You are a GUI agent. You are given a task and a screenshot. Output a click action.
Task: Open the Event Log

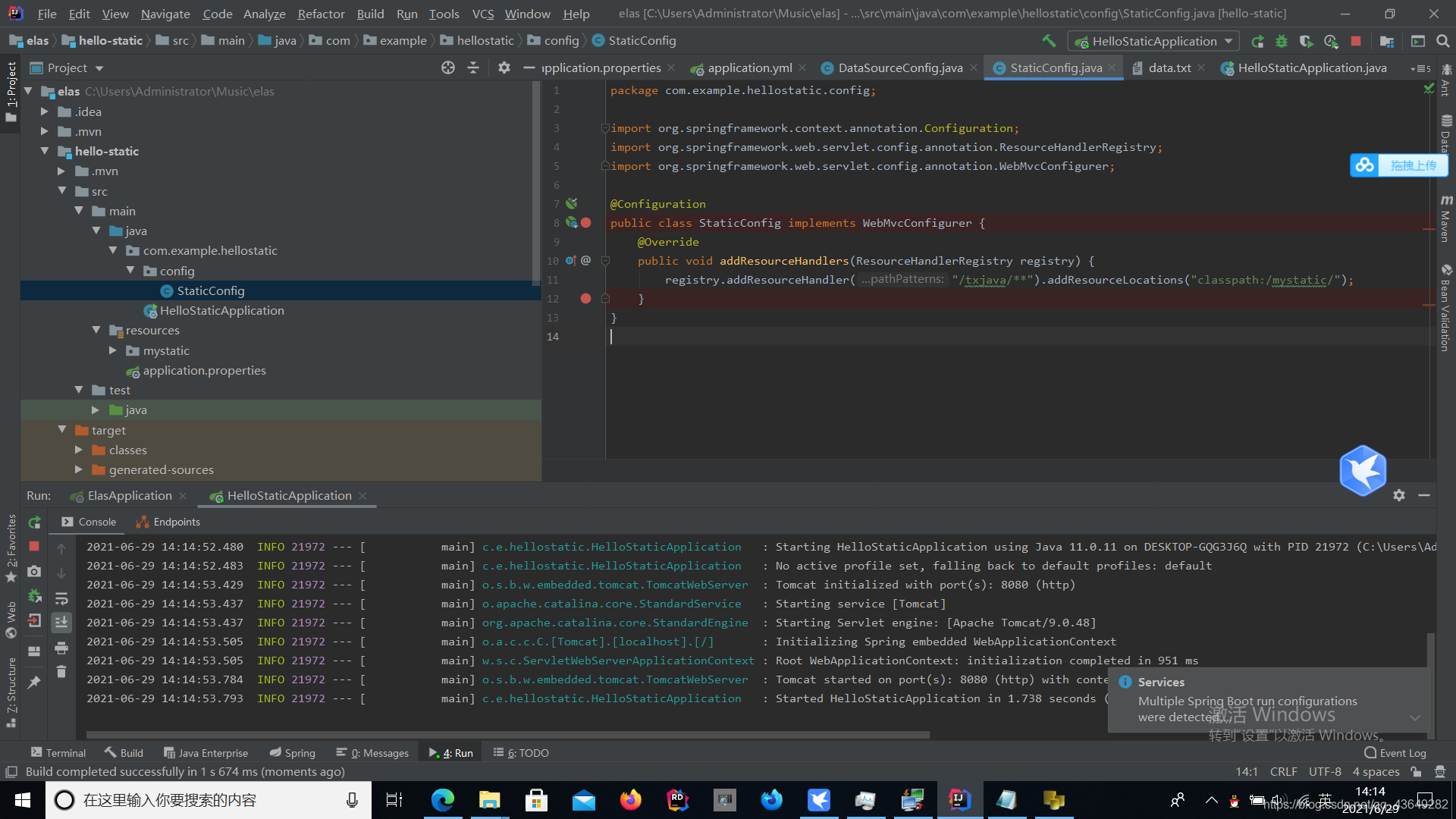[x=1395, y=752]
